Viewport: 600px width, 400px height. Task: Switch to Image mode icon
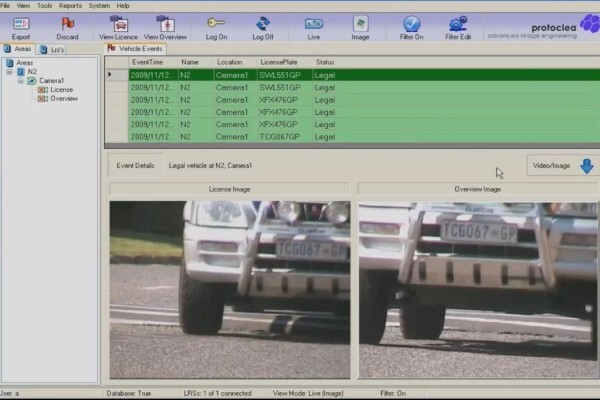click(360, 24)
